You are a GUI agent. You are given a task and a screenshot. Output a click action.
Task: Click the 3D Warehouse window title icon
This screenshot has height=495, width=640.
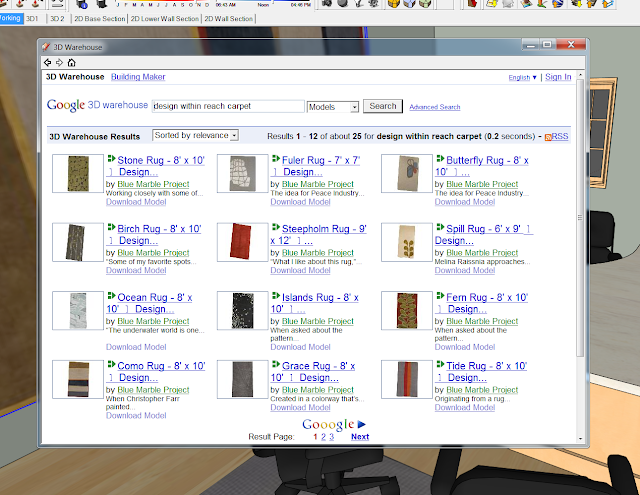(x=46, y=47)
